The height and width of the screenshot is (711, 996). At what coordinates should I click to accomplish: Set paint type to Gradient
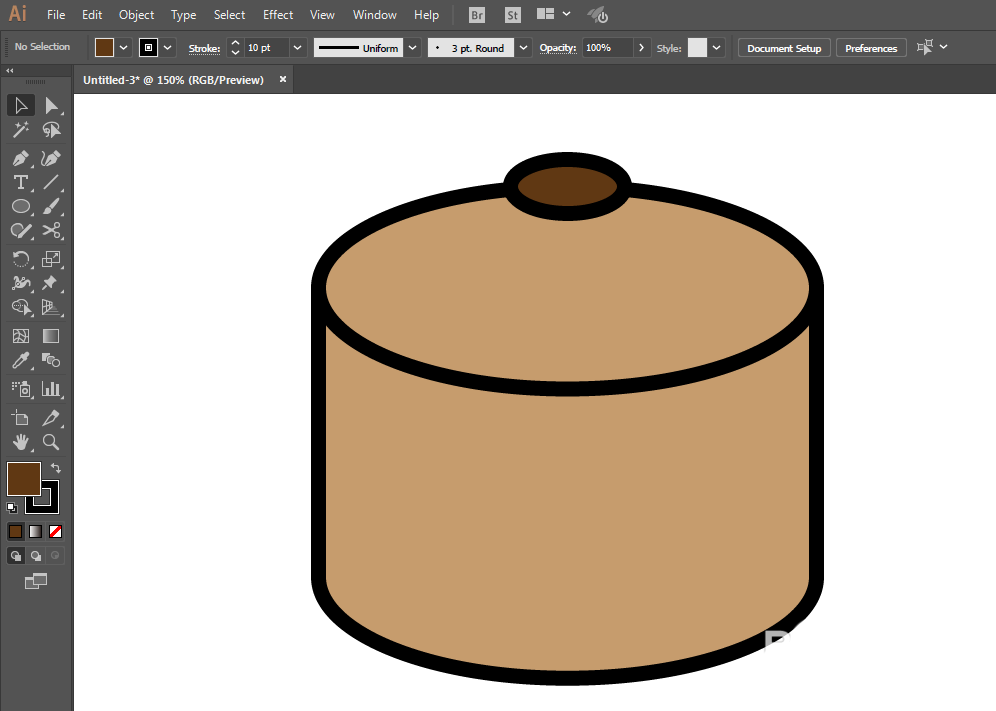coord(36,531)
